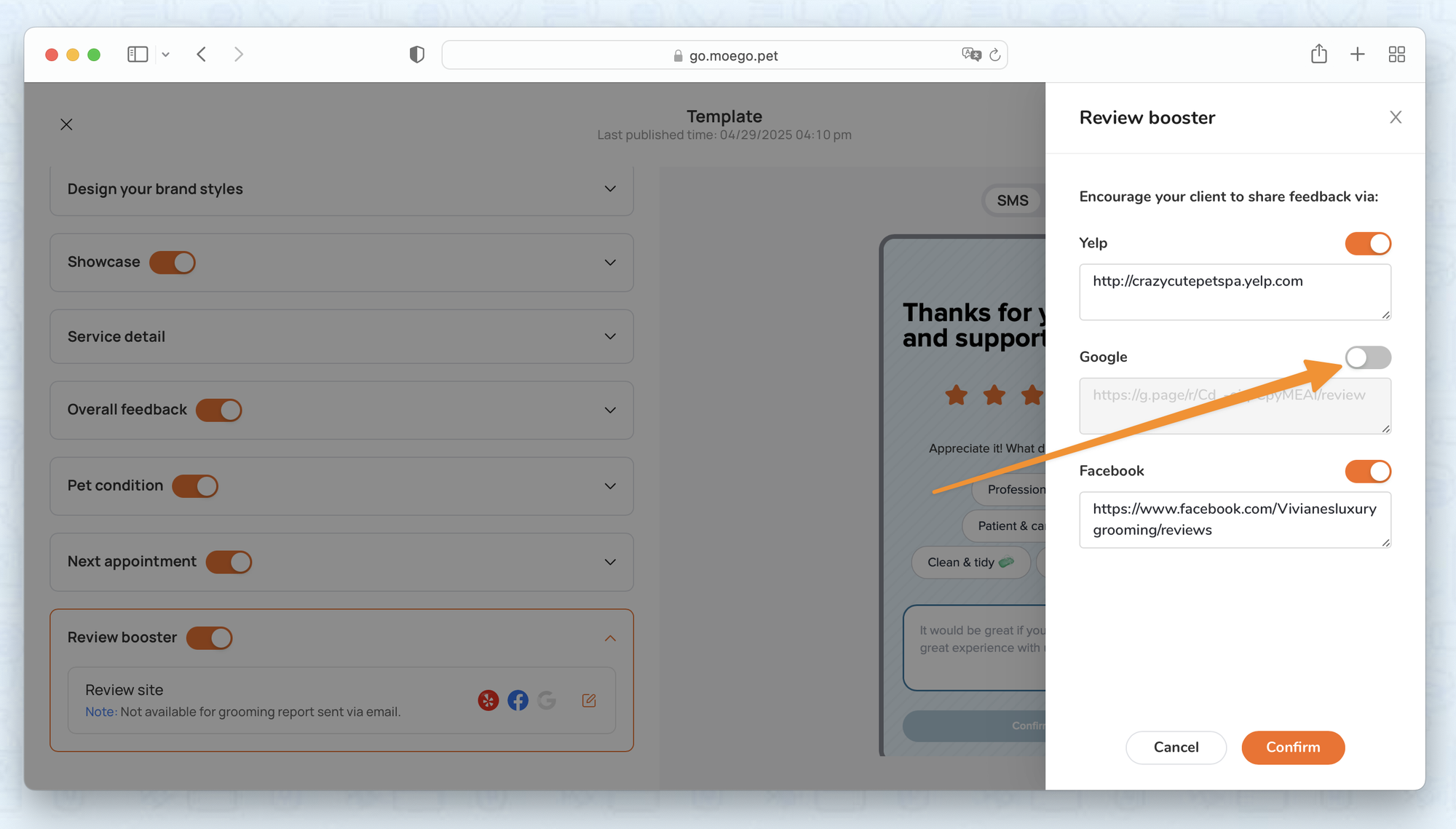Reload the page with the refresh icon
Viewport: 1456px width, 829px height.
(x=995, y=55)
